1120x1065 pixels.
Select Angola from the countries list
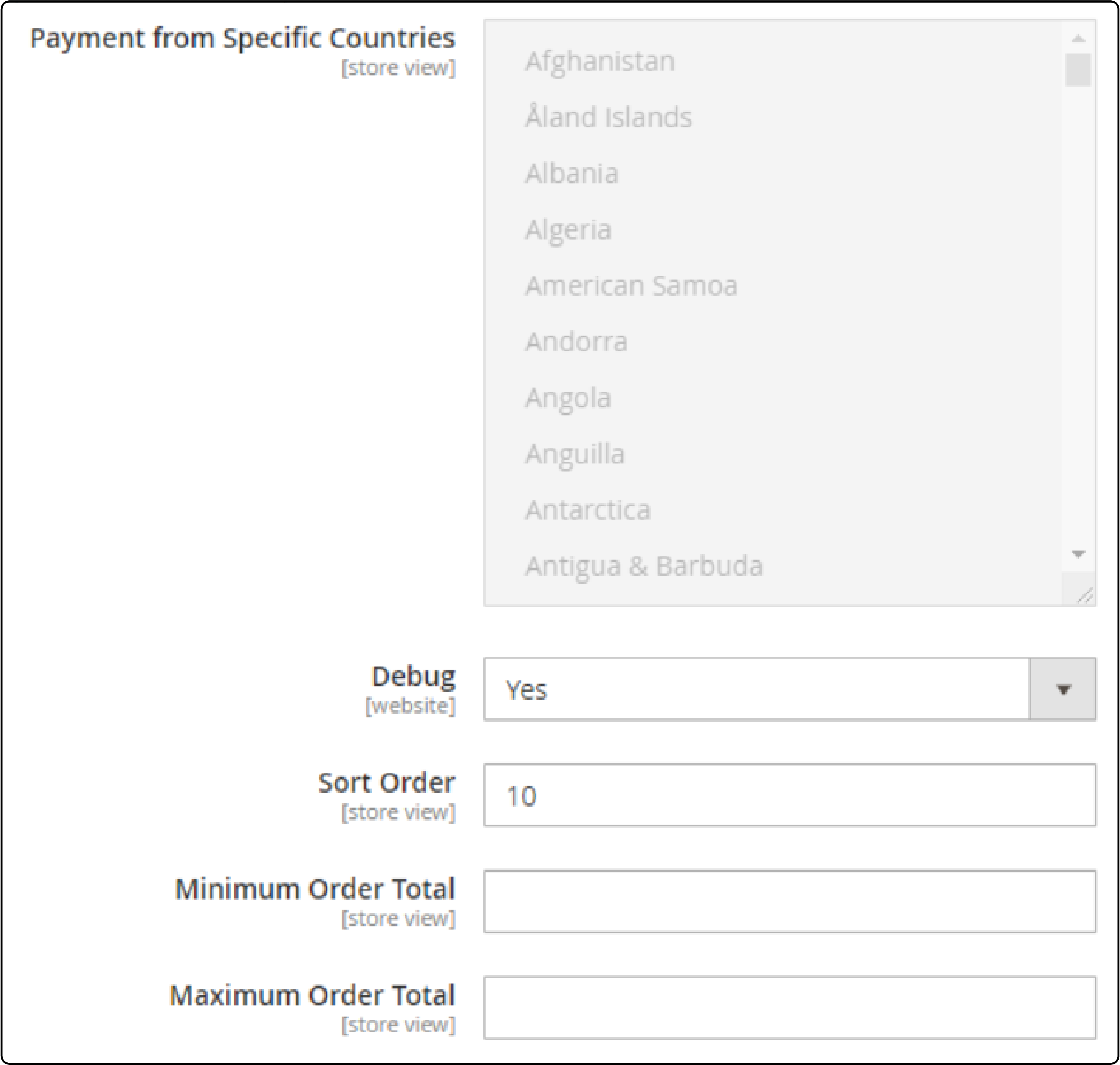pyautogui.click(x=568, y=398)
